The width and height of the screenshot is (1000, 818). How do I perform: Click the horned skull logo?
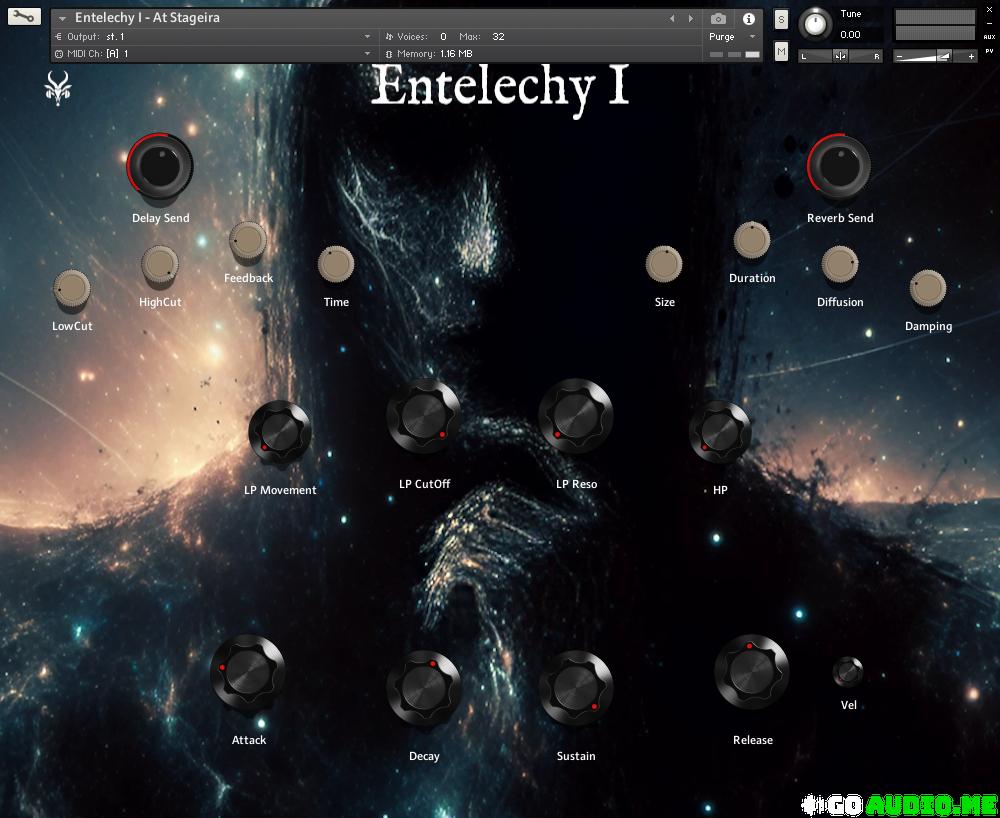58,88
